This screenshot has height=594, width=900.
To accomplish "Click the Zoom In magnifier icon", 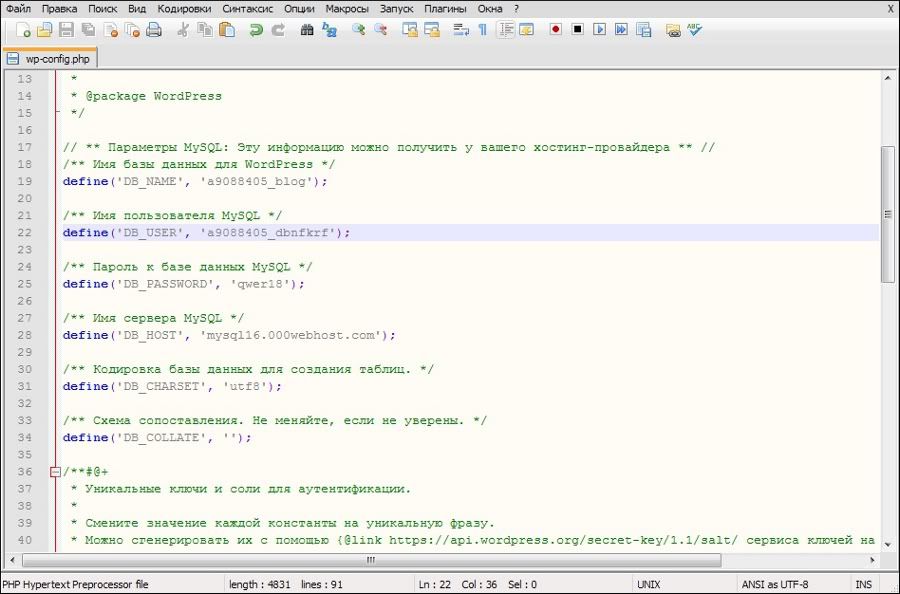I will [x=359, y=30].
